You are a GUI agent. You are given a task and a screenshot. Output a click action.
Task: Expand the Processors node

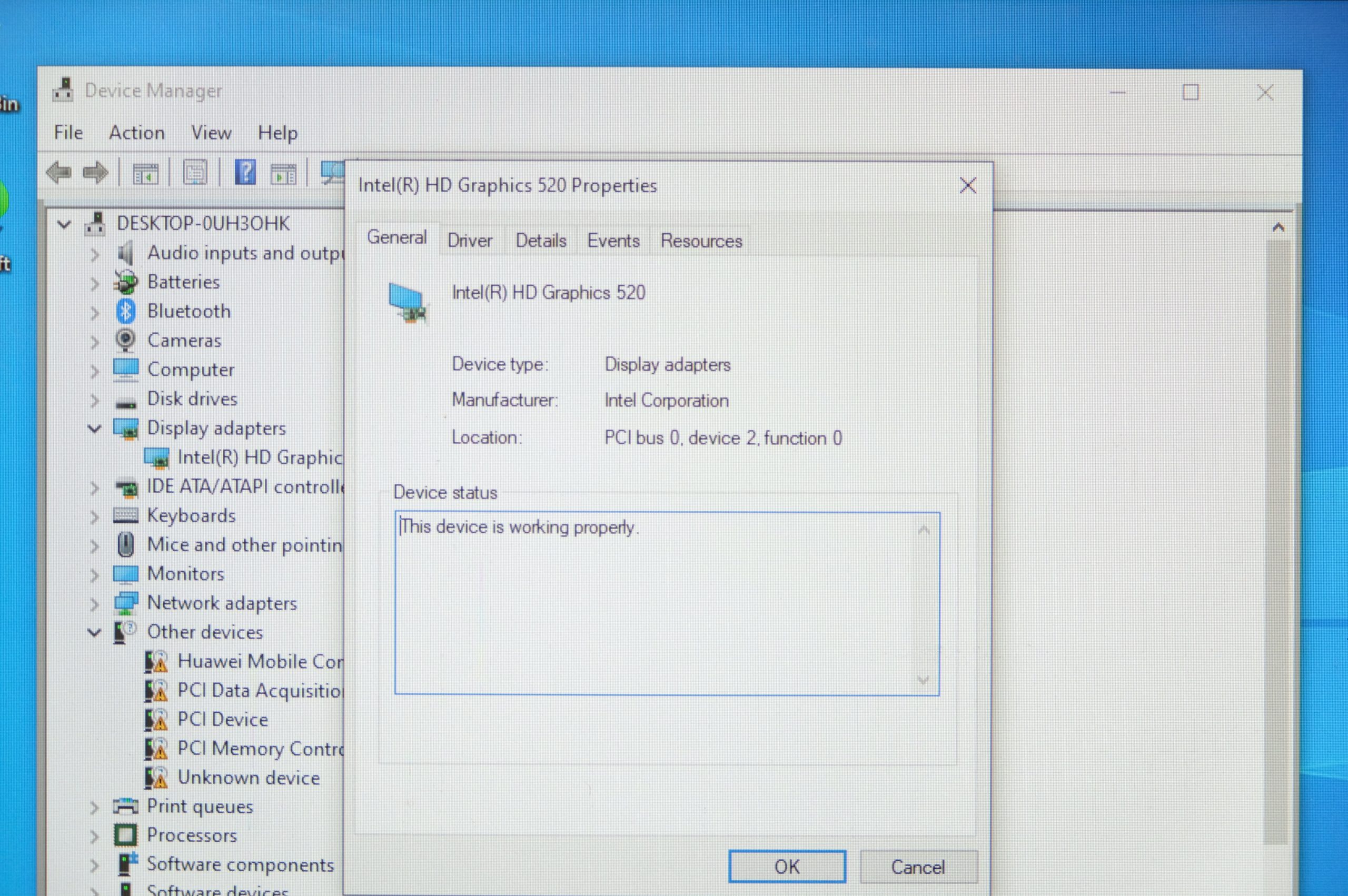[95, 836]
